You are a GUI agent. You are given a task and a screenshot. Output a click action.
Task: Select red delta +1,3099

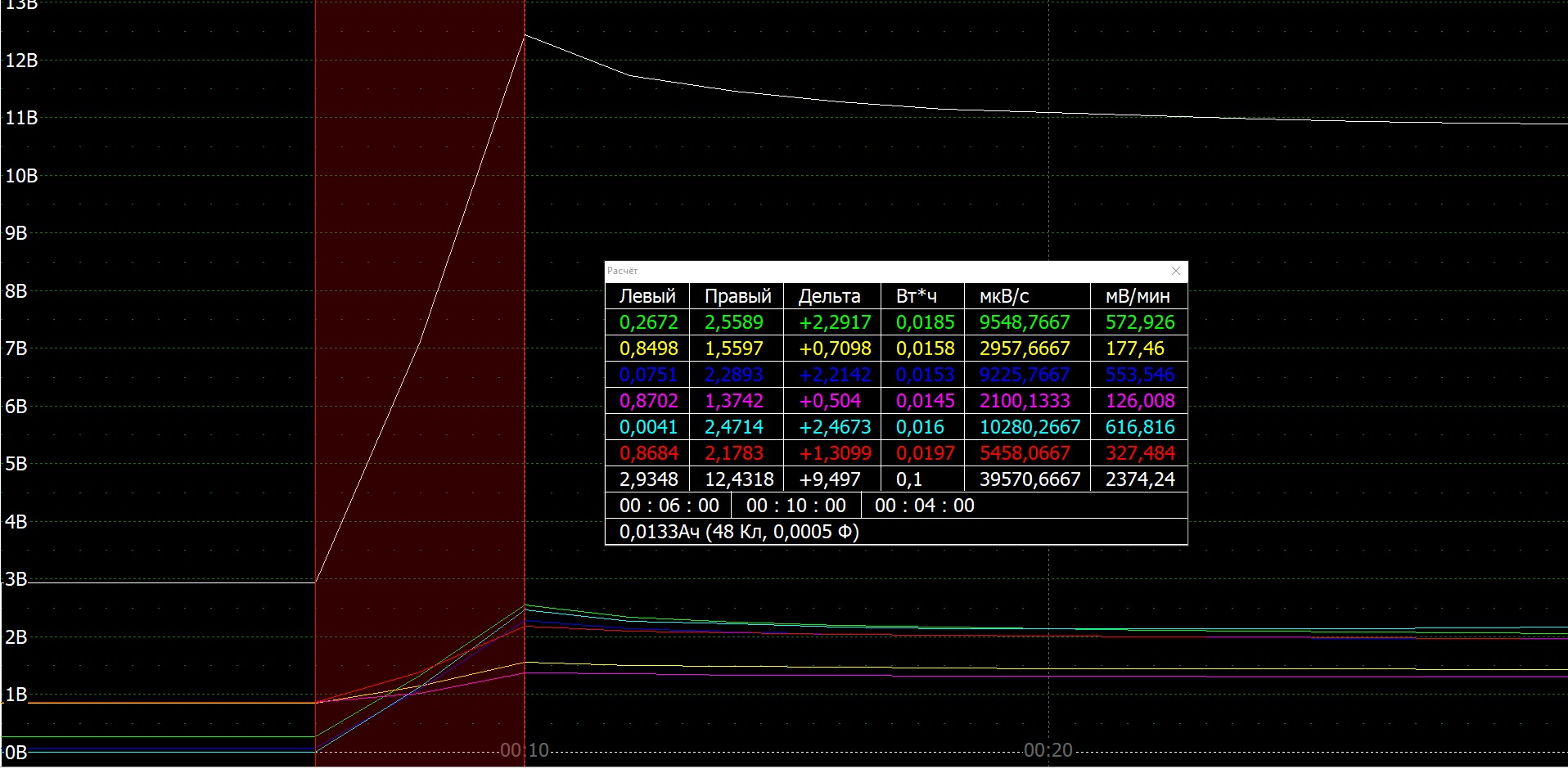click(835, 453)
